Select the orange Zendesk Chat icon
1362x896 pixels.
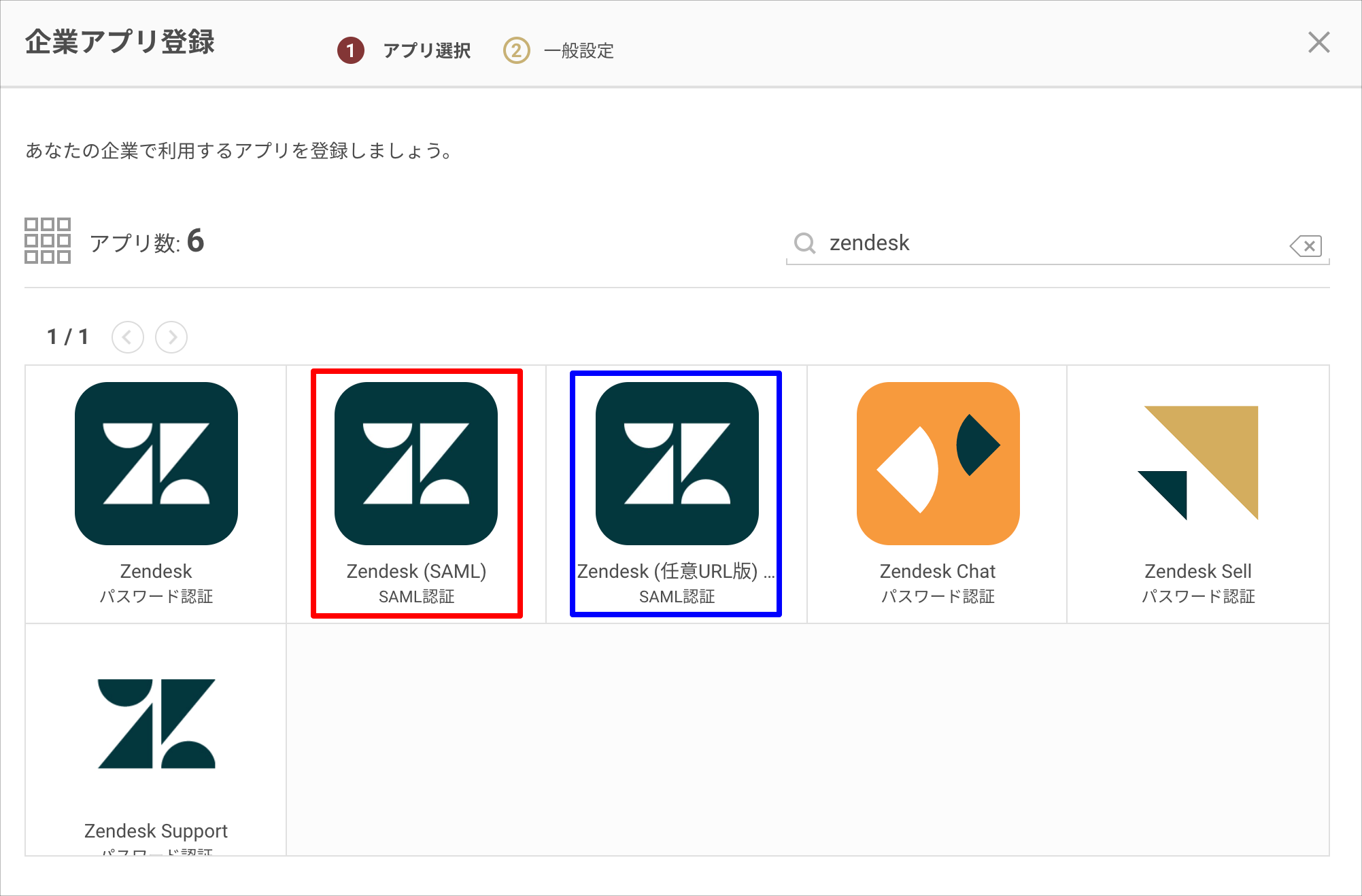[x=938, y=464]
